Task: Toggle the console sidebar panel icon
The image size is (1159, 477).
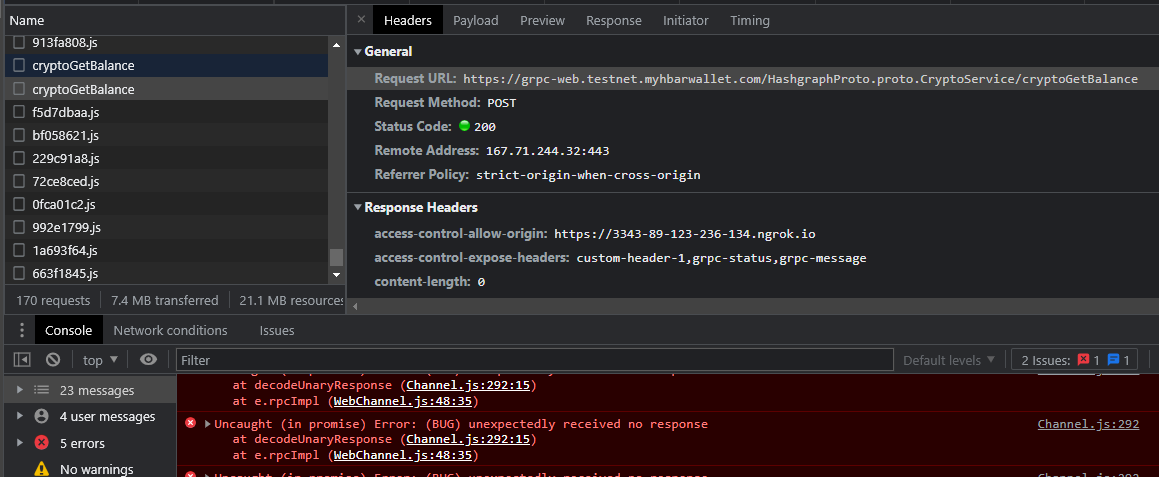Action: tap(22, 360)
